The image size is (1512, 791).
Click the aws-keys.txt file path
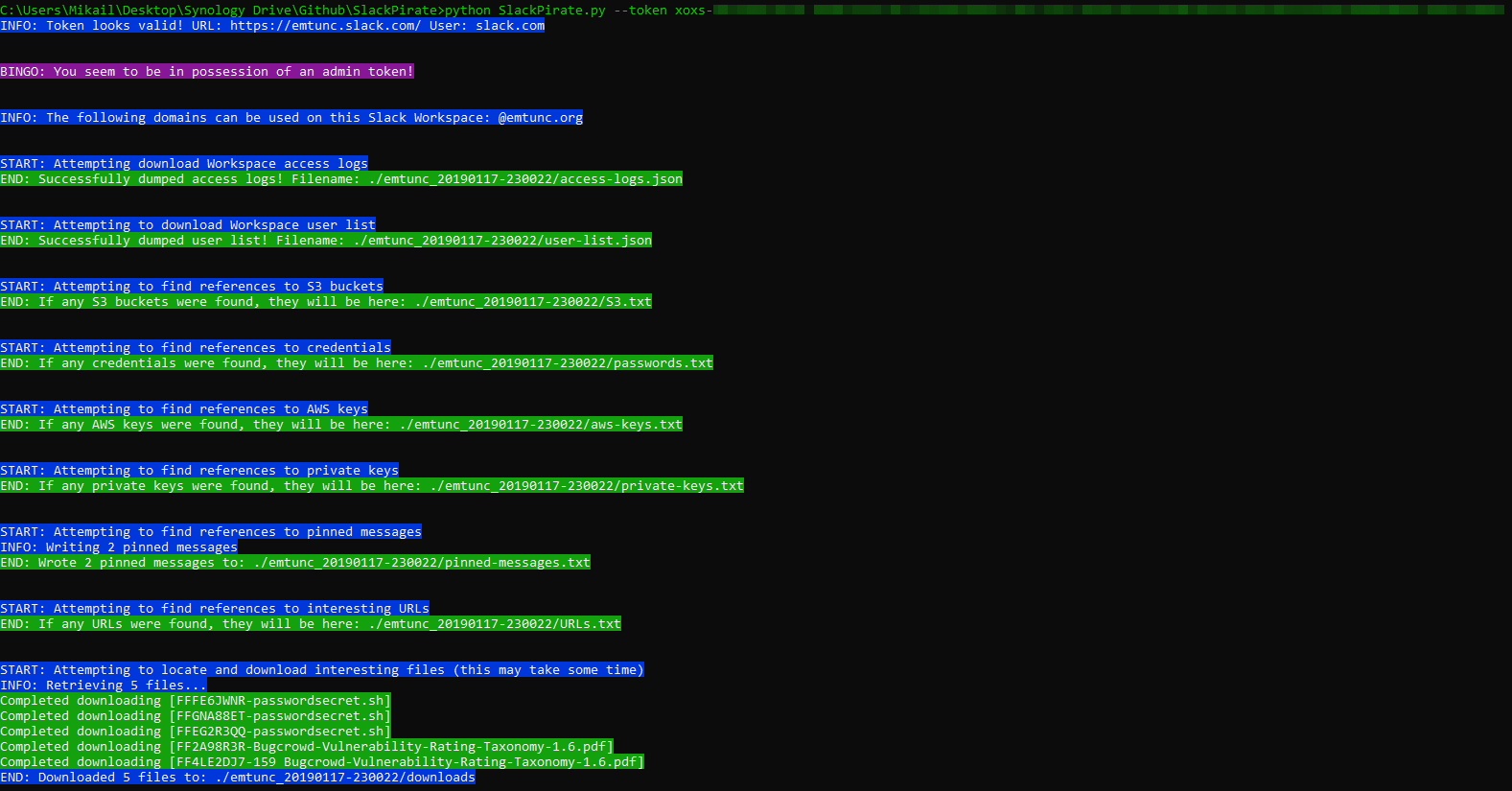click(x=541, y=425)
